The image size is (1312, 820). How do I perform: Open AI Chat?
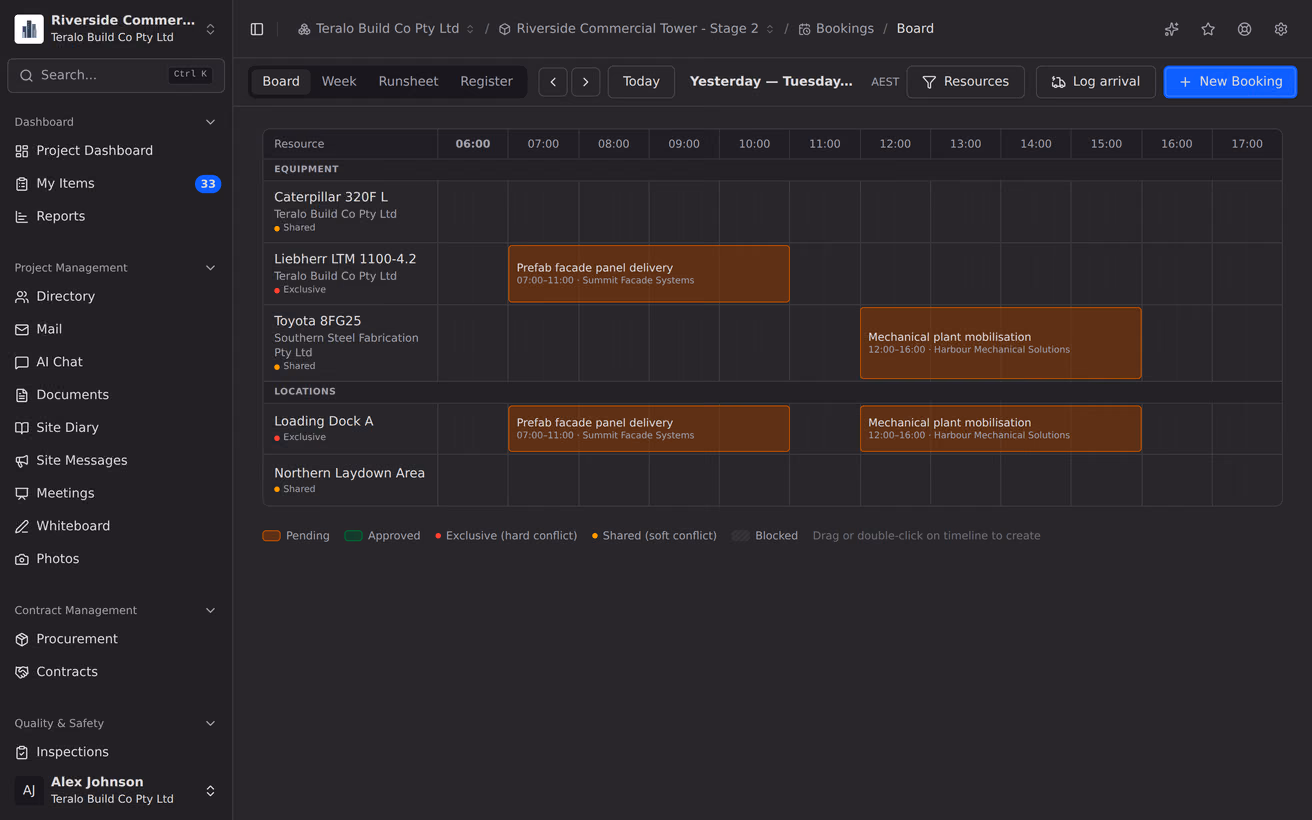116,362
